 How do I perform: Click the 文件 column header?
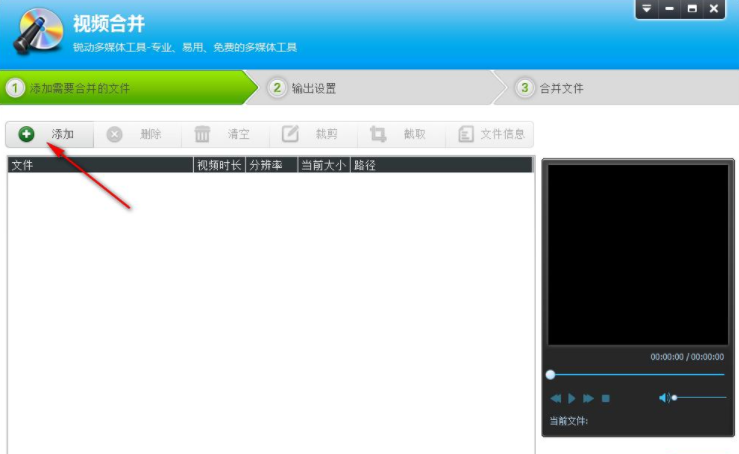click(100, 165)
